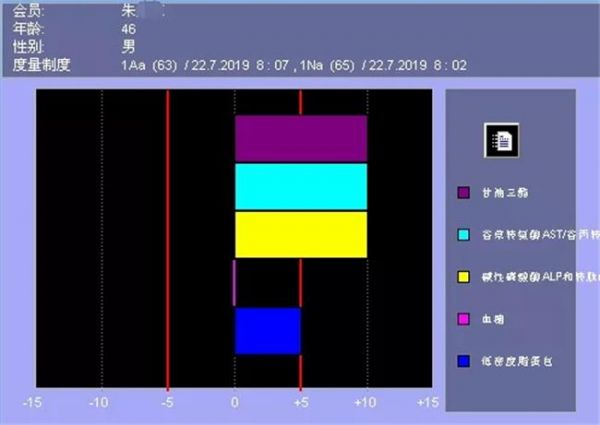Viewport: 600px width, 425px height.
Task: Click the magenta legend swatch for 血糖
Action: coord(464,316)
